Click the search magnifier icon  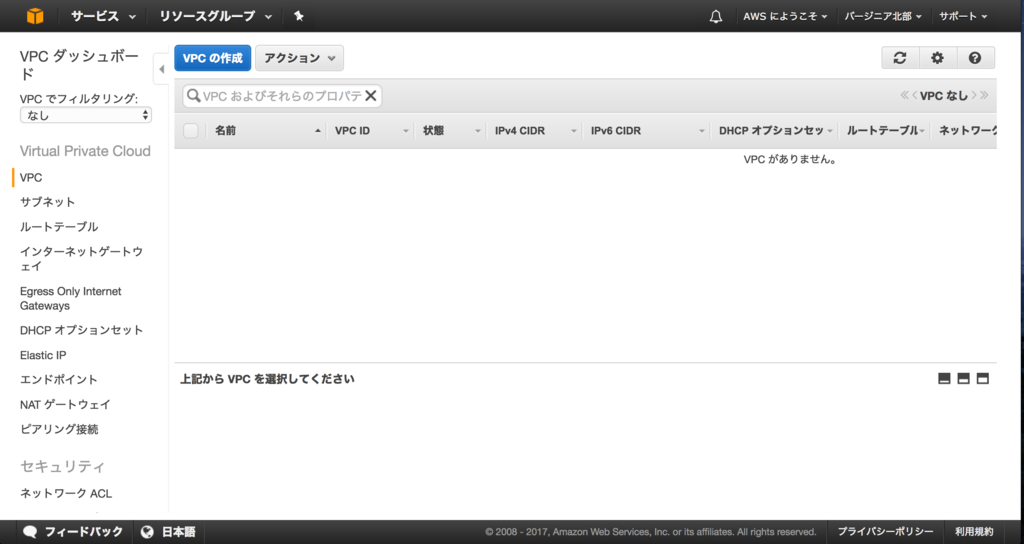coord(194,96)
